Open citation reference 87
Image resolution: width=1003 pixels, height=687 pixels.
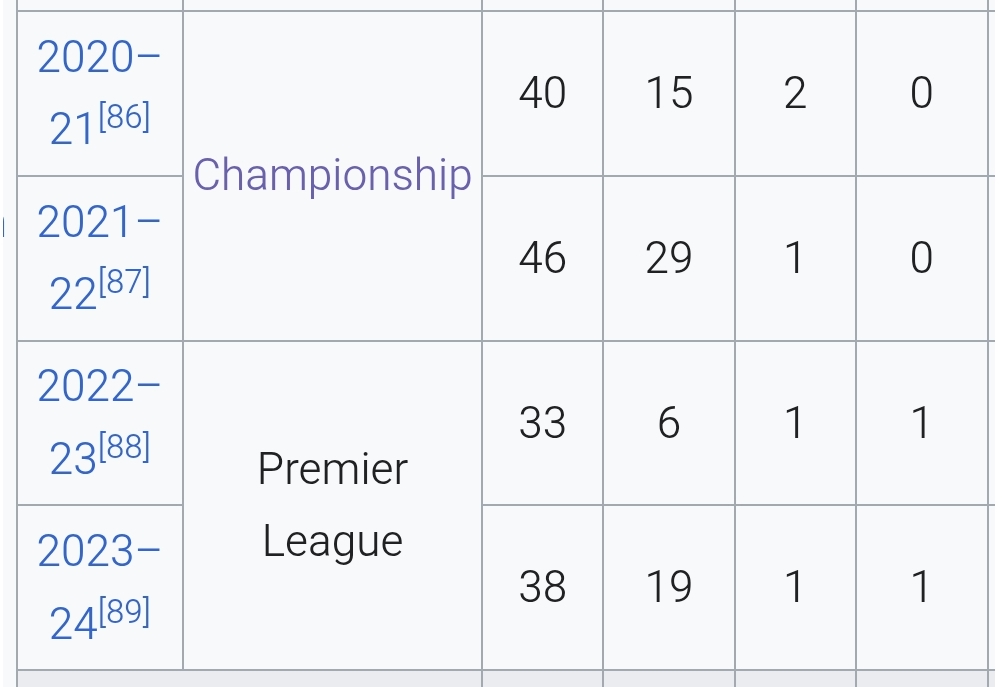pyautogui.click(x=125, y=281)
